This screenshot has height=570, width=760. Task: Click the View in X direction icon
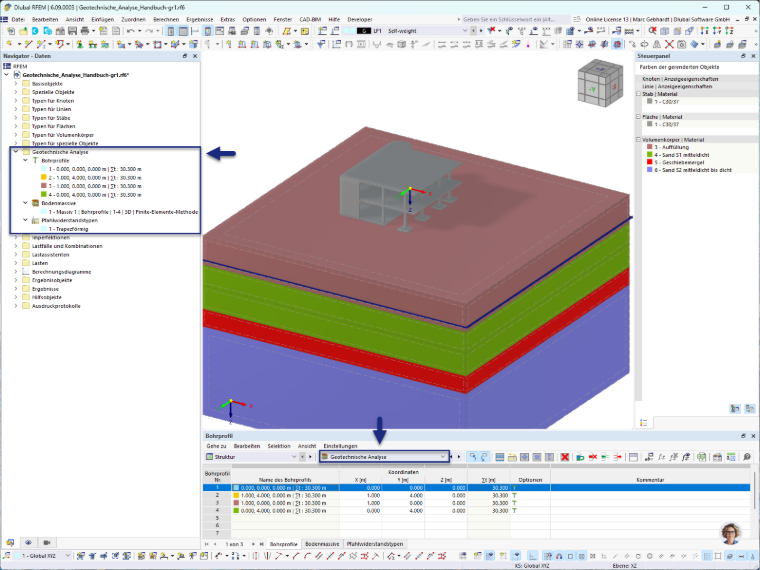(x=705, y=31)
